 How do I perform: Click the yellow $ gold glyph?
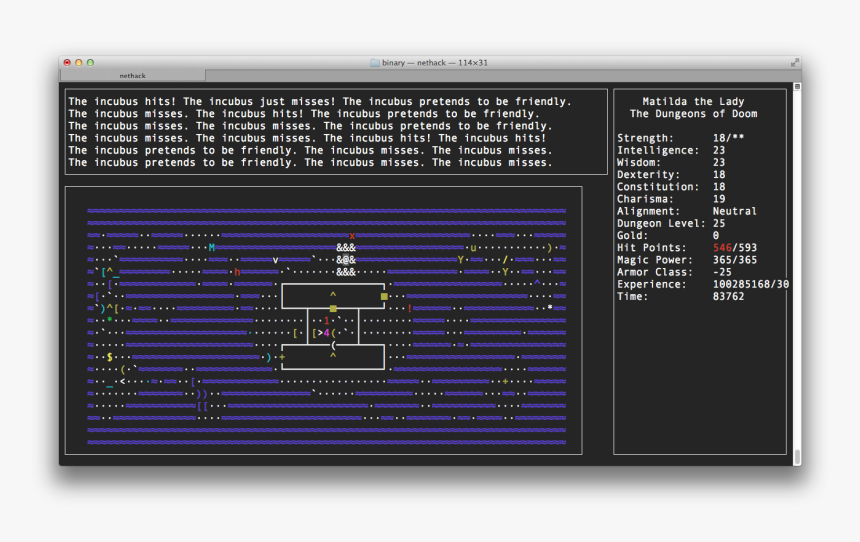(x=110, y=357)
